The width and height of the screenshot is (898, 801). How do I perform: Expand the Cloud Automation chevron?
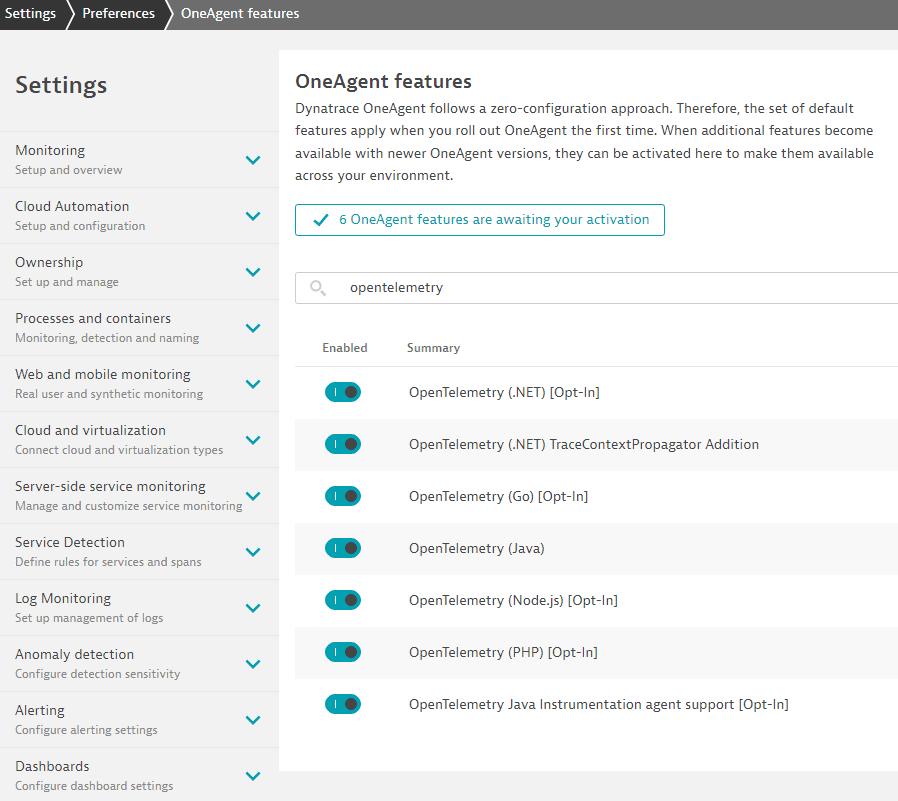pyautogui.click(x=253, y=216)
